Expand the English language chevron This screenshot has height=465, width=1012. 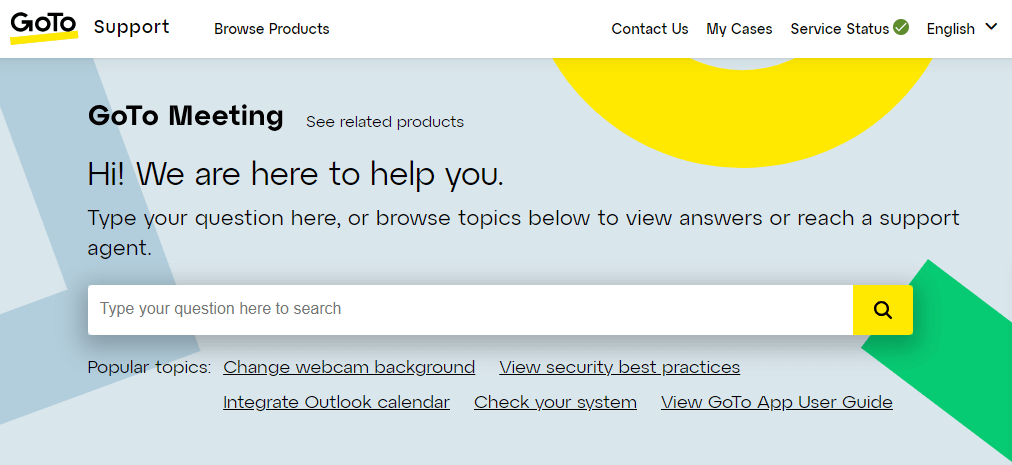[x=991, y=28]
